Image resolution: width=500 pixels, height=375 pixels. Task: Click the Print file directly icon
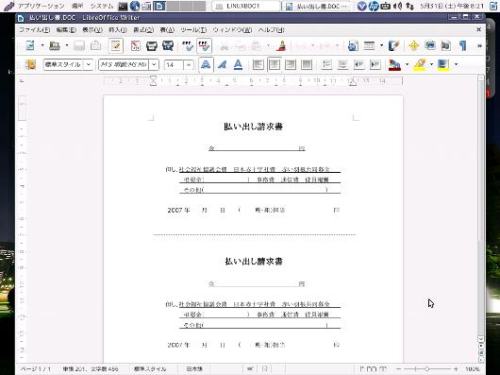click(151, 46)
